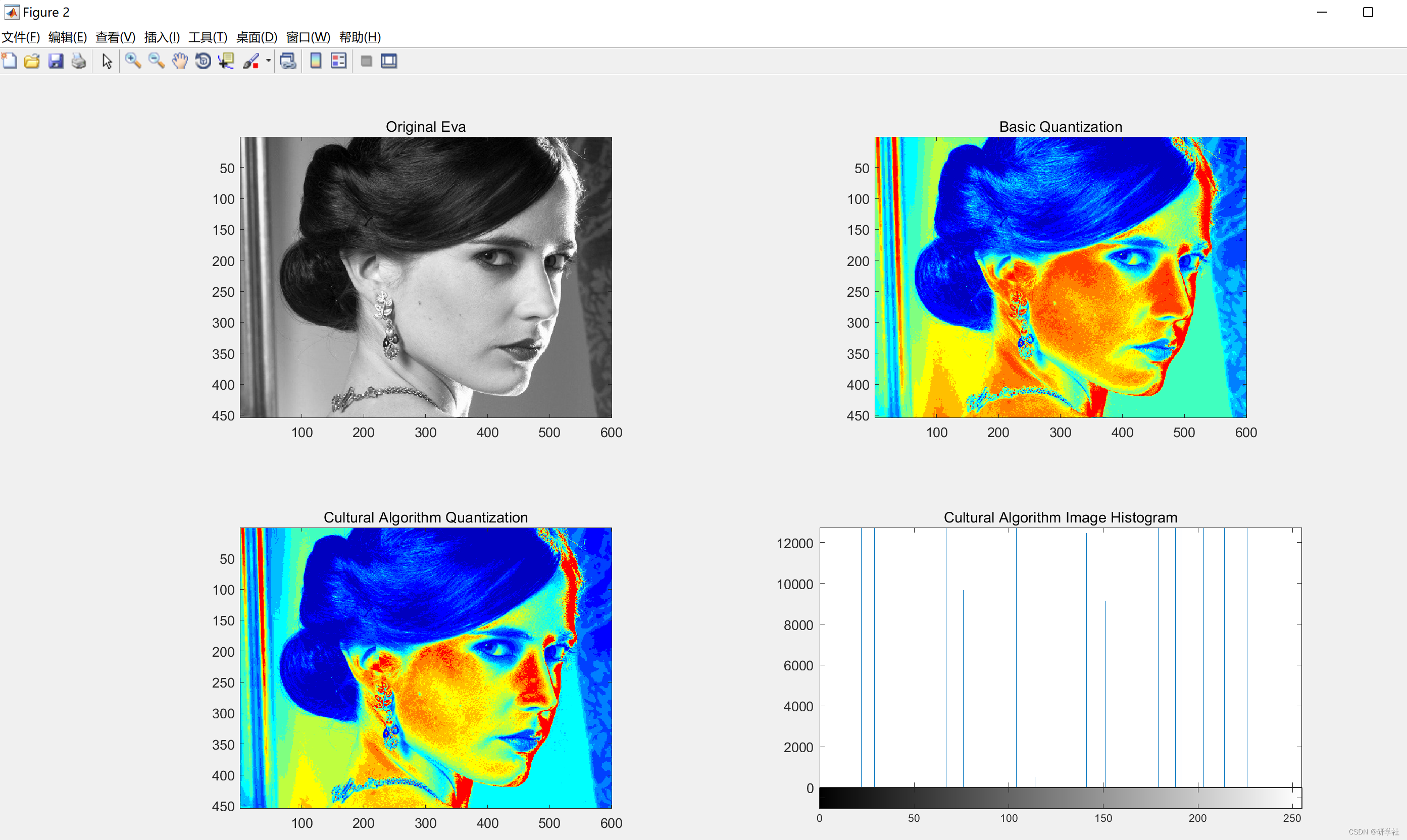Click the New Figure icon
The image size is (1407, 840).
10,61
